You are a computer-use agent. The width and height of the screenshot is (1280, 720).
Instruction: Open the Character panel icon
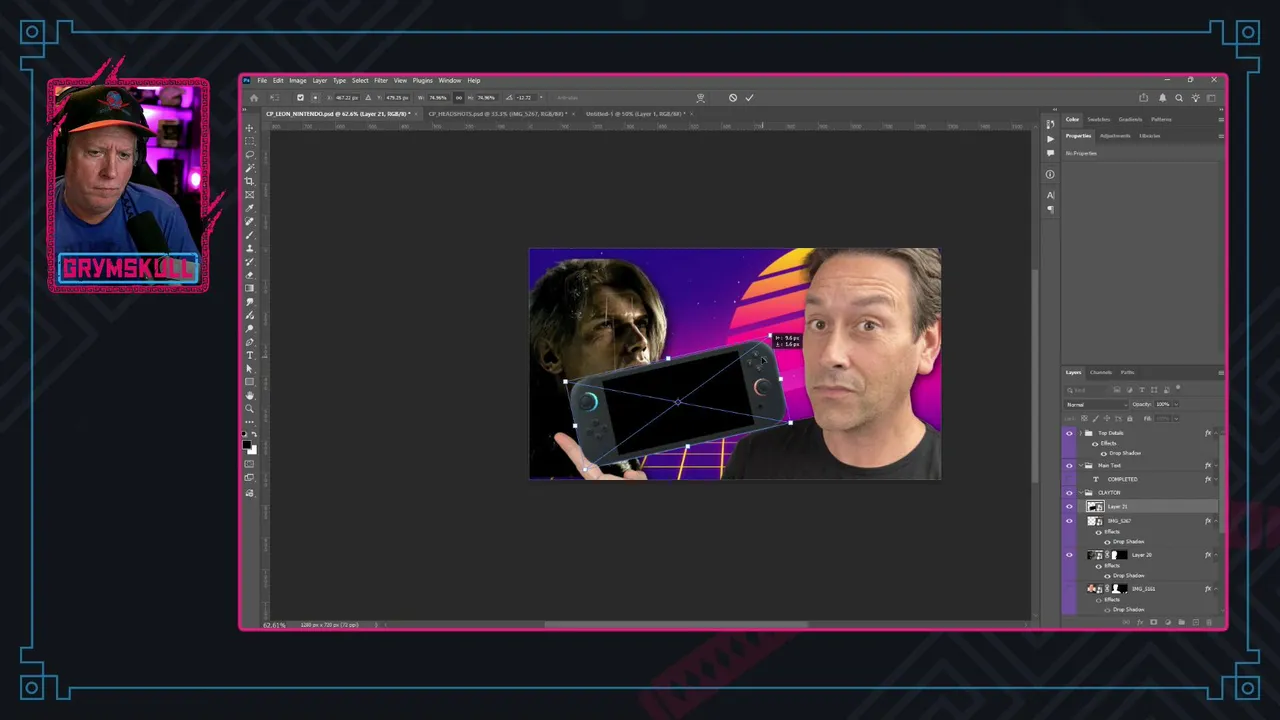coord(1050,195)
